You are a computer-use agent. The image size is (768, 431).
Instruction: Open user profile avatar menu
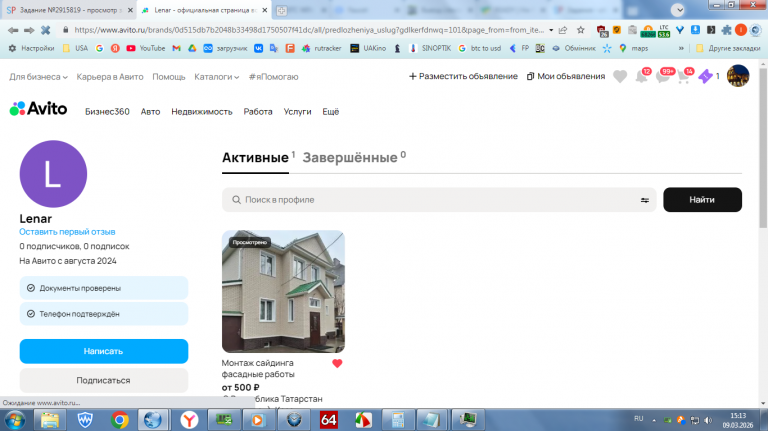tap(738, 76)
